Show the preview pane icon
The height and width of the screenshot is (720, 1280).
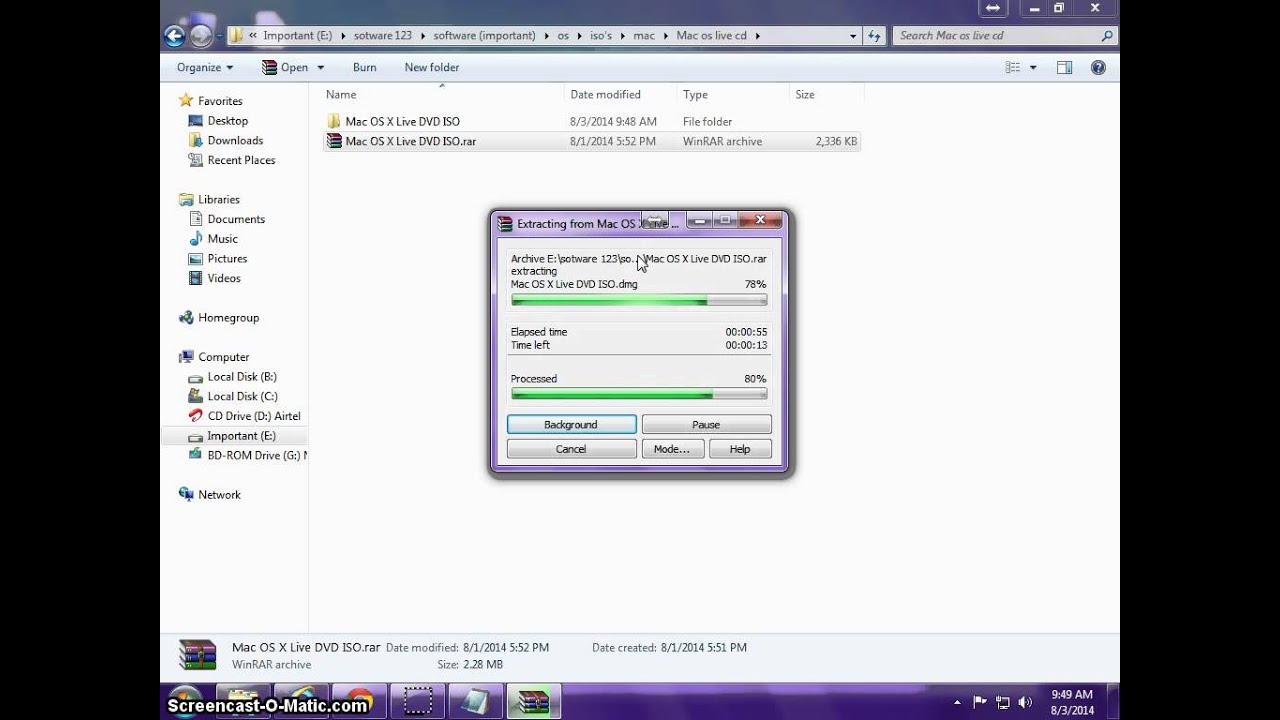[x=1064, y=67]
